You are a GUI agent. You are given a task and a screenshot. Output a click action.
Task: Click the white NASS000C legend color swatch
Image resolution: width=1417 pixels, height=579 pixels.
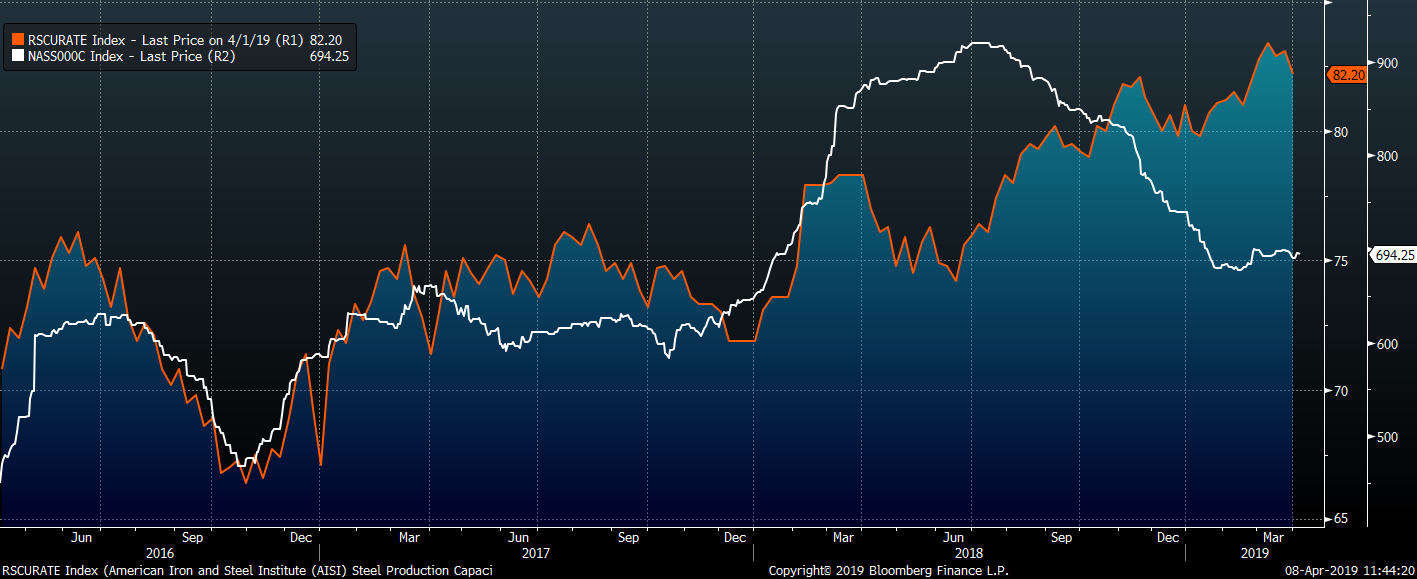(x=16, y=56)
